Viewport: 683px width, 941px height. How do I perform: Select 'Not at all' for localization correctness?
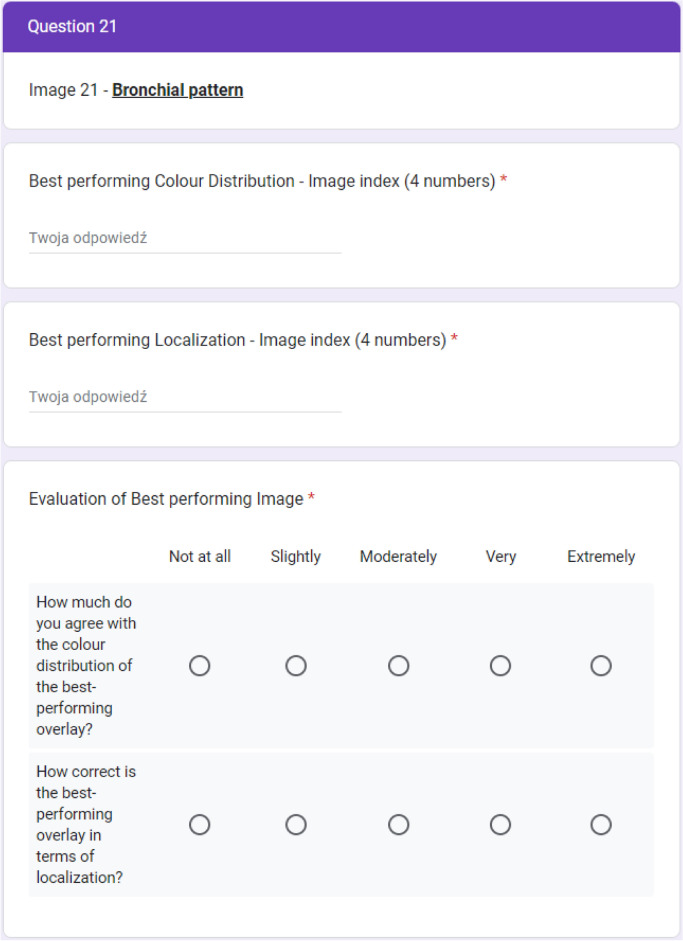(x=199, y=825)
